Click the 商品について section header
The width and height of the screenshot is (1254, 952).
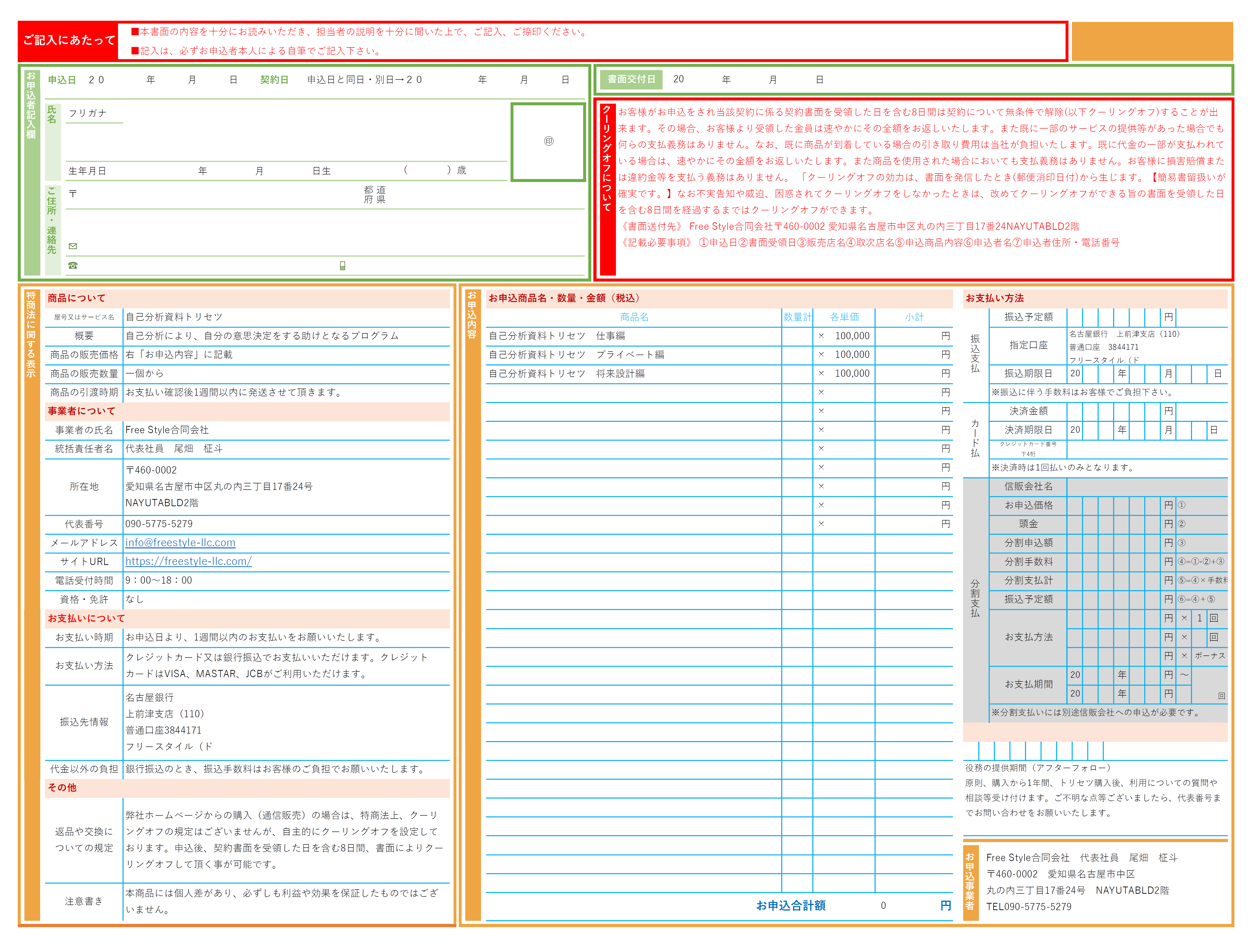point(77,298)
